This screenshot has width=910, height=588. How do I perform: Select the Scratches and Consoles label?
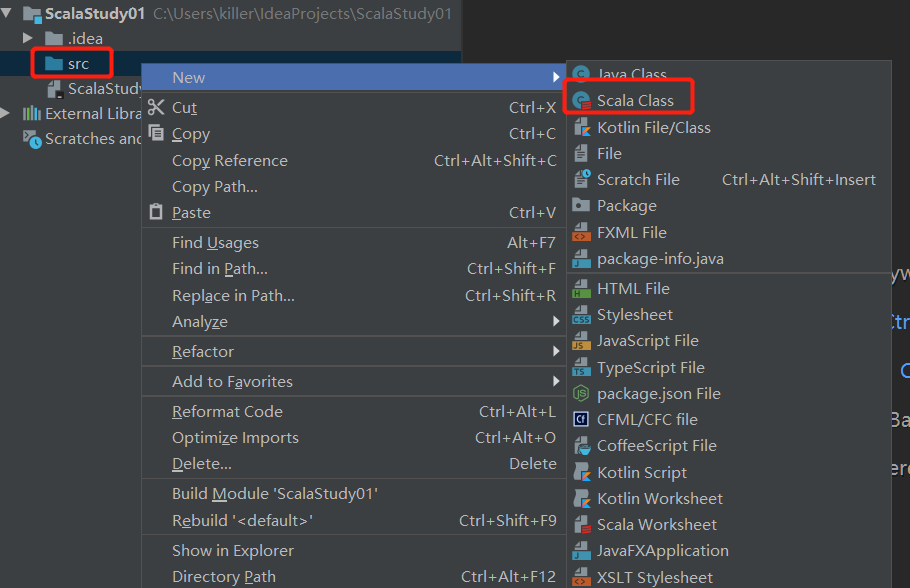[x=93, y=139]
